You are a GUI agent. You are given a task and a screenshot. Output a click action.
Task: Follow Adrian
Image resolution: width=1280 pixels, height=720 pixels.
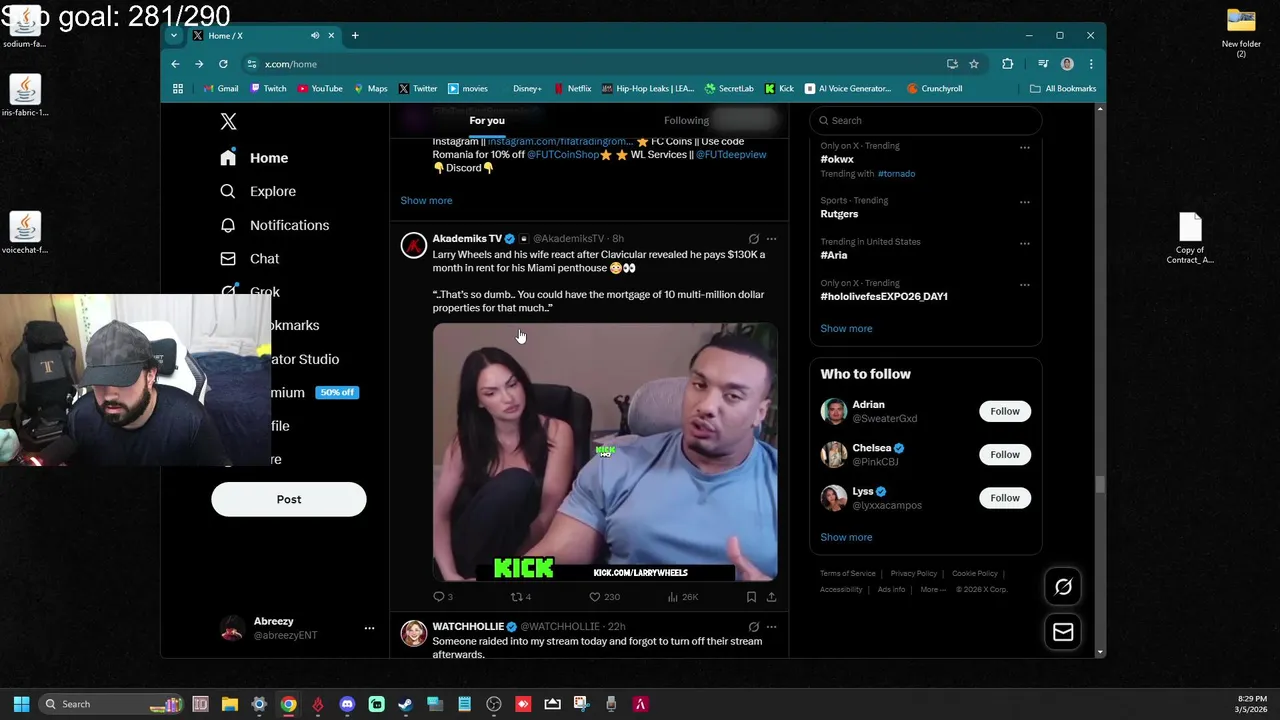(x=1005, y=411)
